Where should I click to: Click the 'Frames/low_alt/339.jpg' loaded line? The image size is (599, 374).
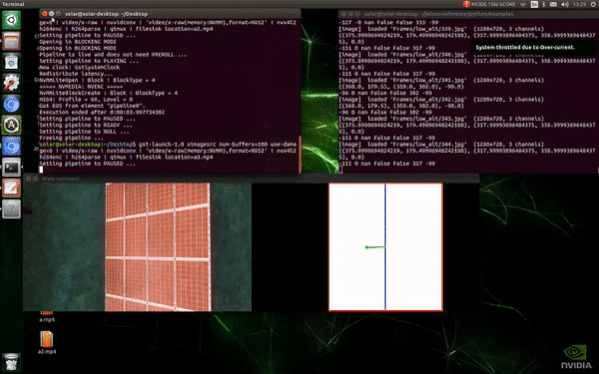click(x=441, y=29)
